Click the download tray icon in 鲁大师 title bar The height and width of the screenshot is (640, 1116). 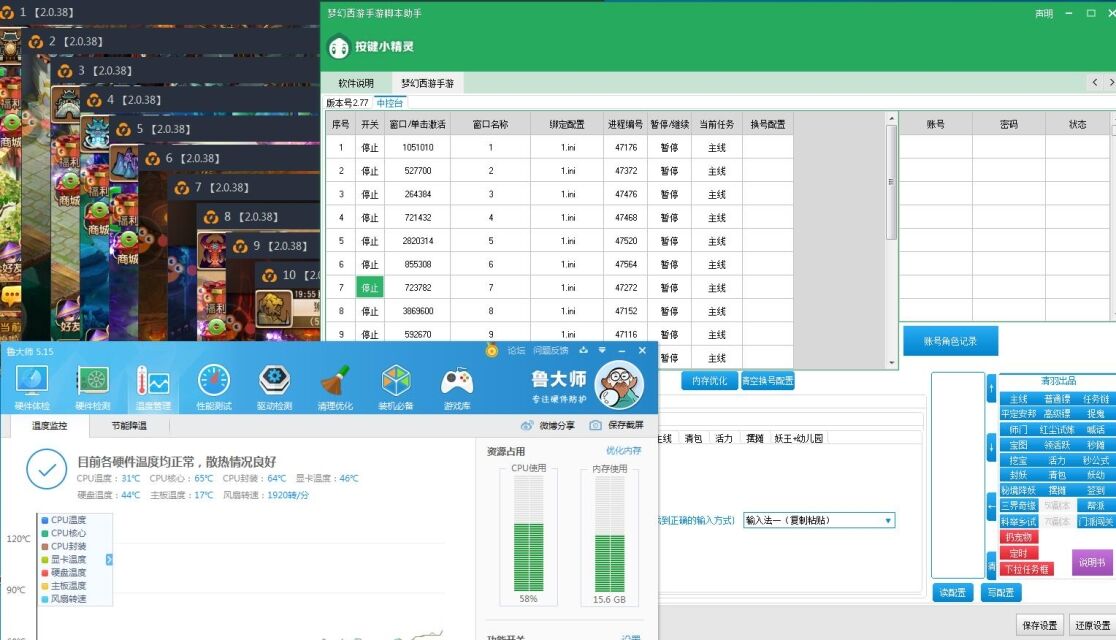click(x=584, y=350)
